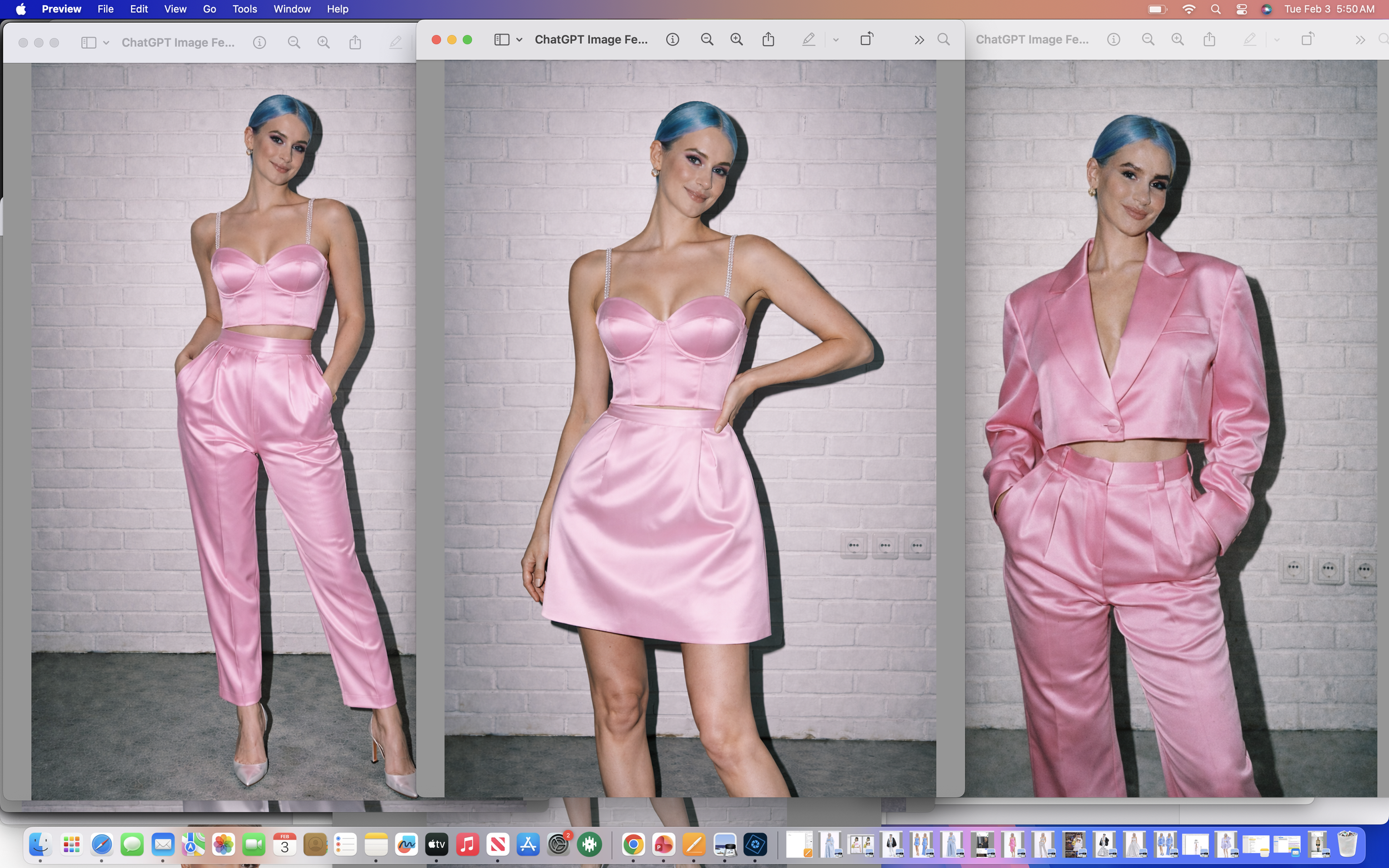Open the Tools menu
This screenshot has width=1389, height=868.
click(x=244, y=9)
